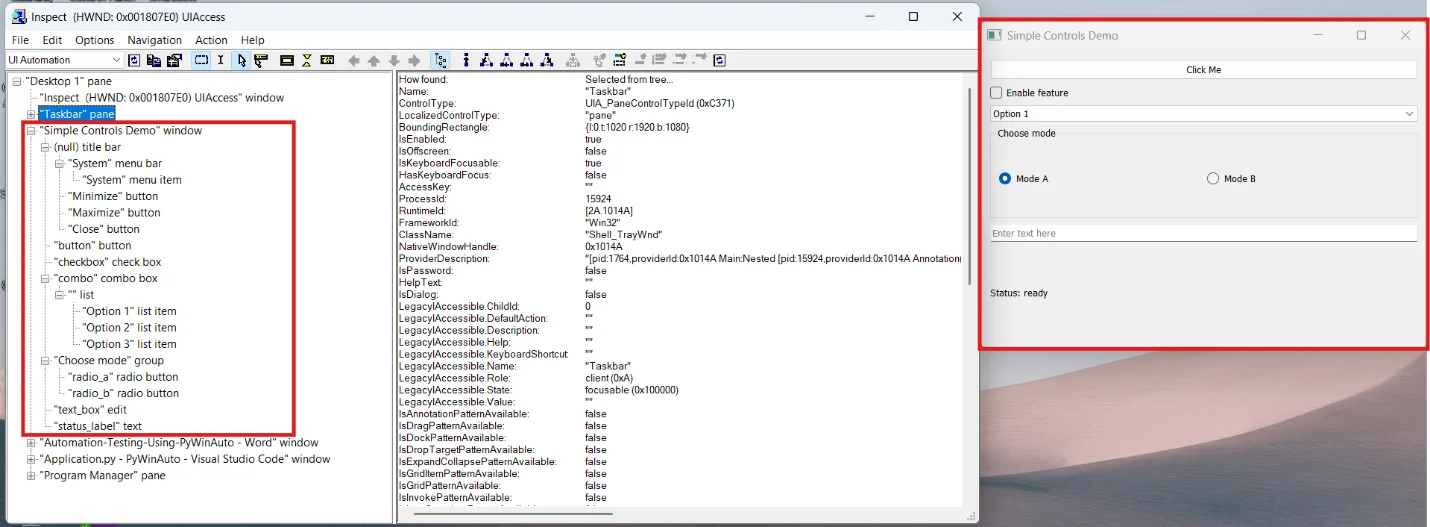Image resolution: width=1430 pixels, height=527 pixels.
Task: Collapse the System menu bar node
Action: [59, 164]
